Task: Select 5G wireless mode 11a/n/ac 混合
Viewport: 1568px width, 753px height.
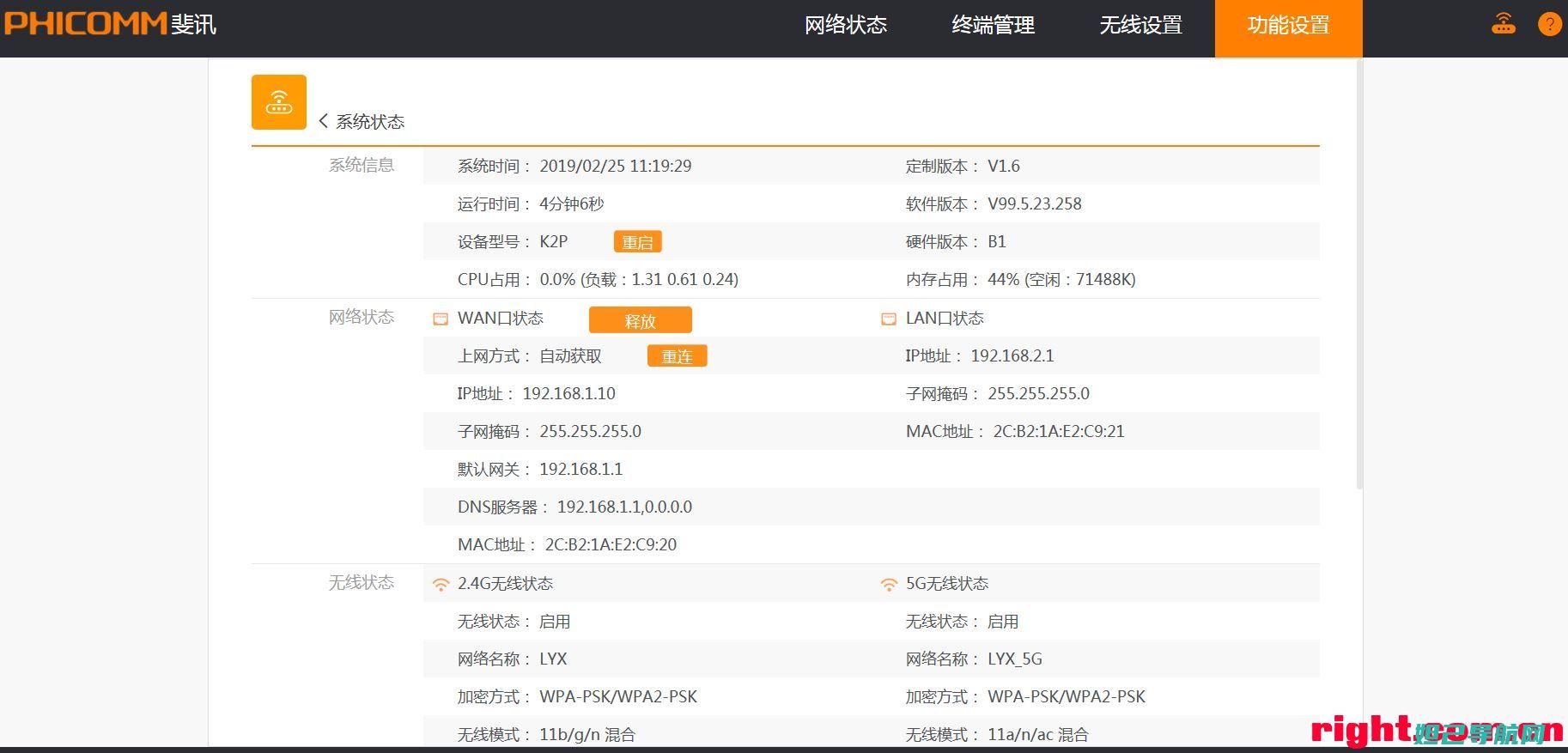Action: pos(1037,734)
